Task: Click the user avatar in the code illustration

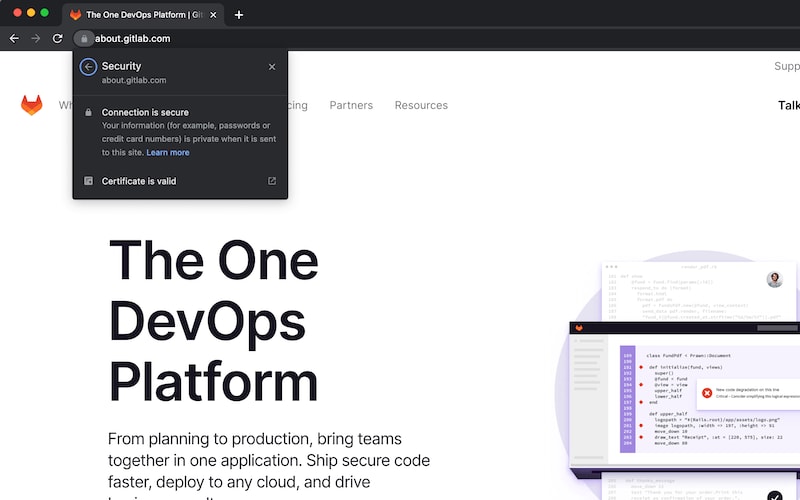Action: coord(774,280)
